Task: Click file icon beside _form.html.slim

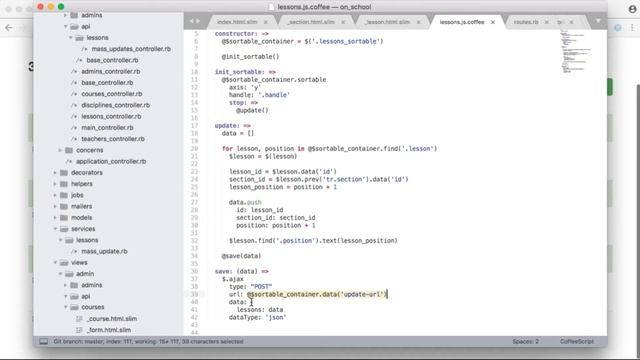Action: point(79,330)
